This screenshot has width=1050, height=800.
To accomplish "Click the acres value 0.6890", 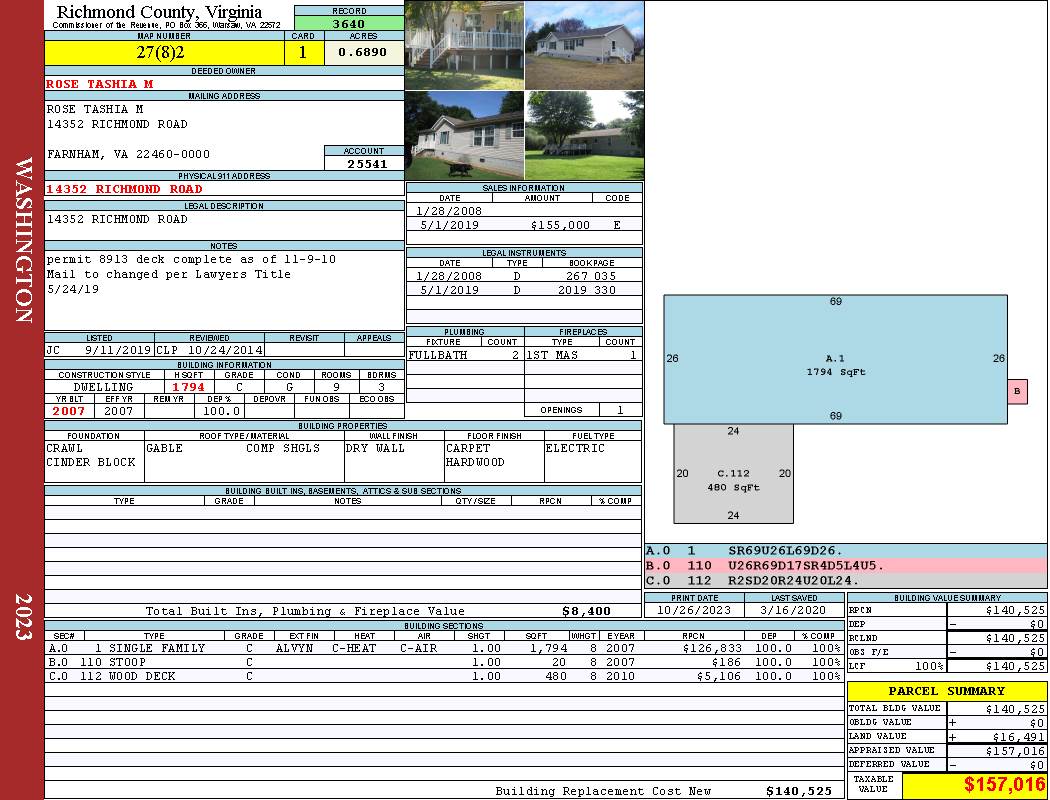I will (364, 52).
